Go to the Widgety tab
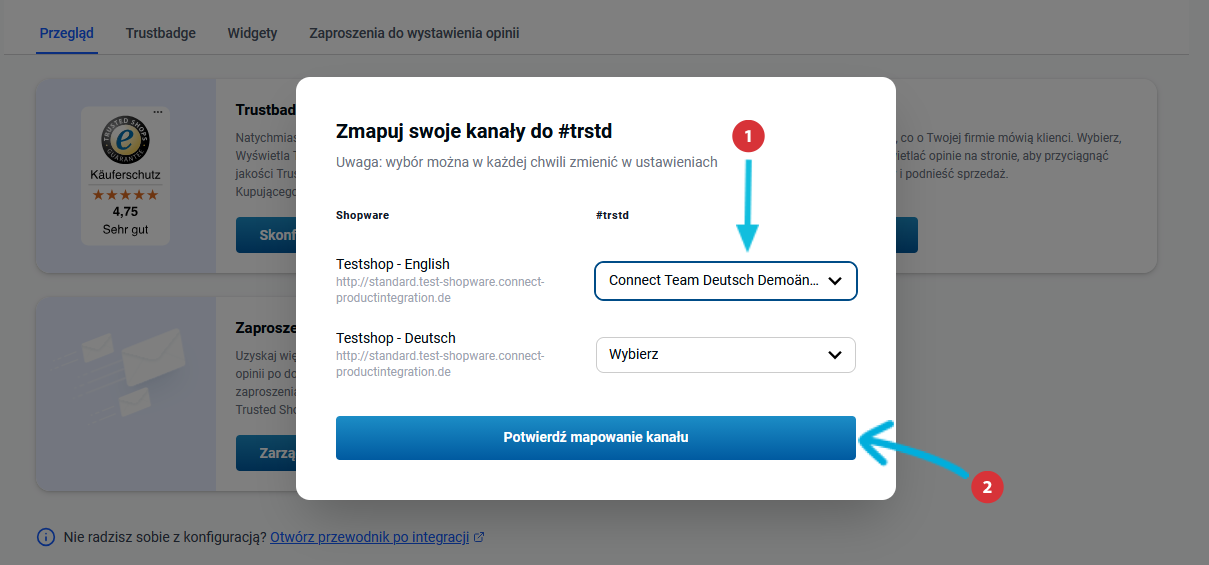This screenshot has height=565, width=1209. pyautogui.click(x=252, y=33)
